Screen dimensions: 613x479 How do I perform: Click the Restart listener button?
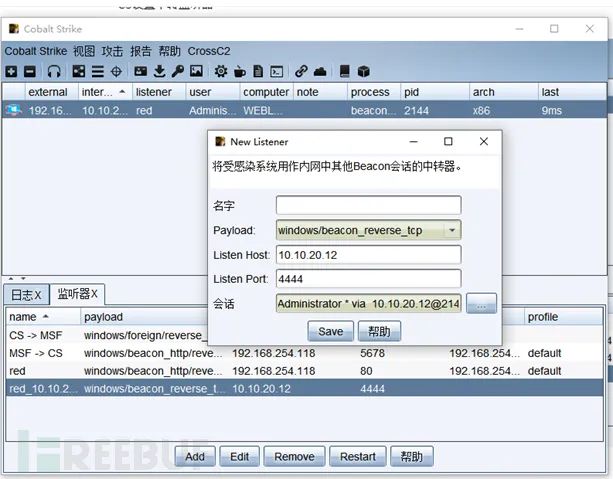[x=358, y=456]
